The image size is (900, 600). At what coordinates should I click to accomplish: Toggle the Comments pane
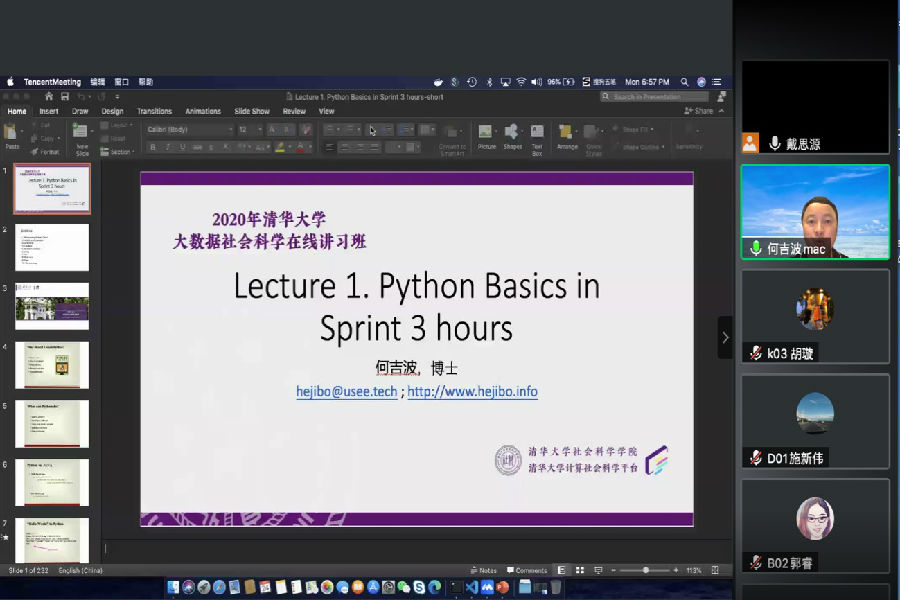pyautogui.click(x=526, y=570)
